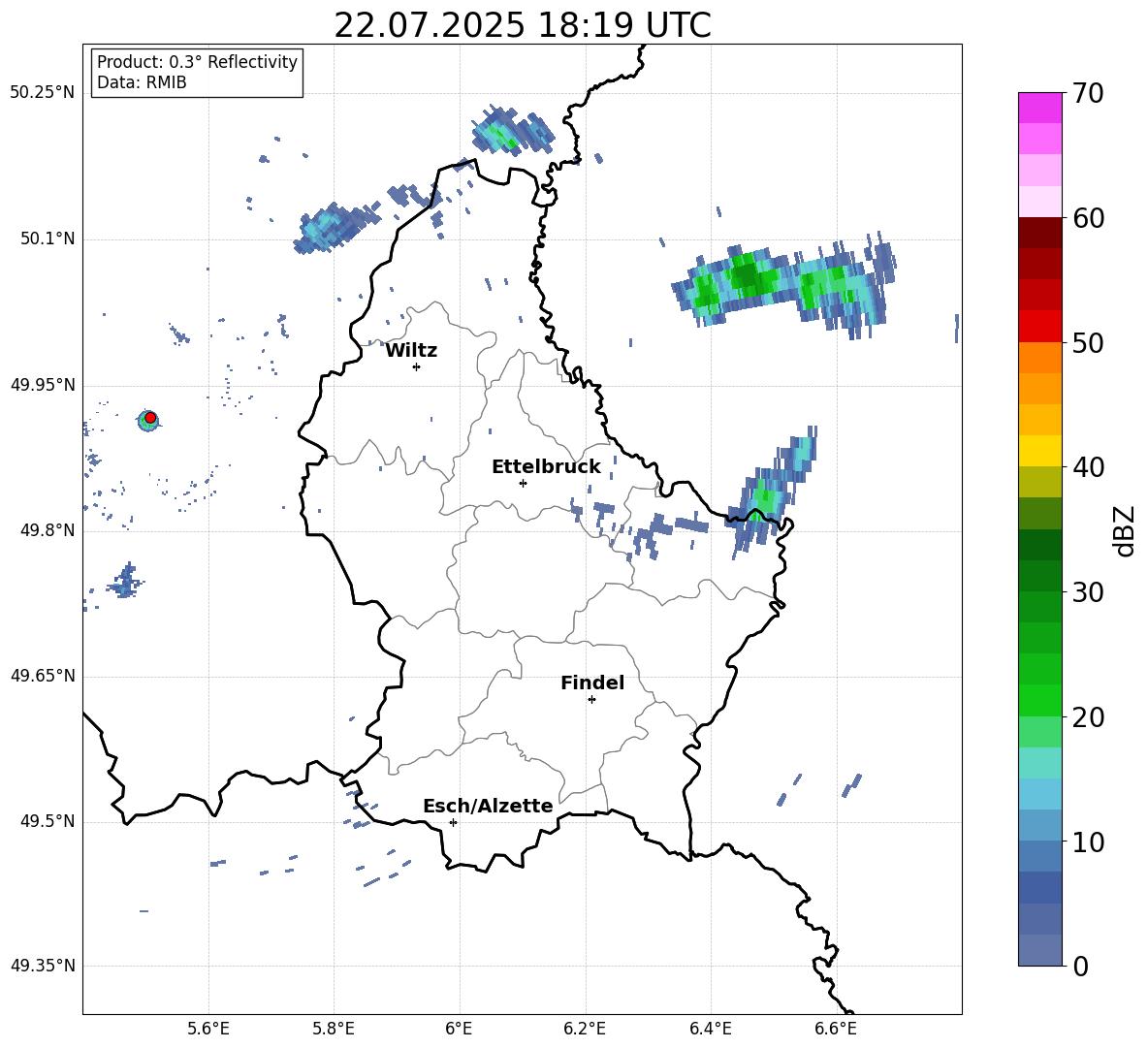This screenshot has height=1048, width=1148.
Task: Click the 5.6°E longitude label
Action: click(x=208, y=1029)
